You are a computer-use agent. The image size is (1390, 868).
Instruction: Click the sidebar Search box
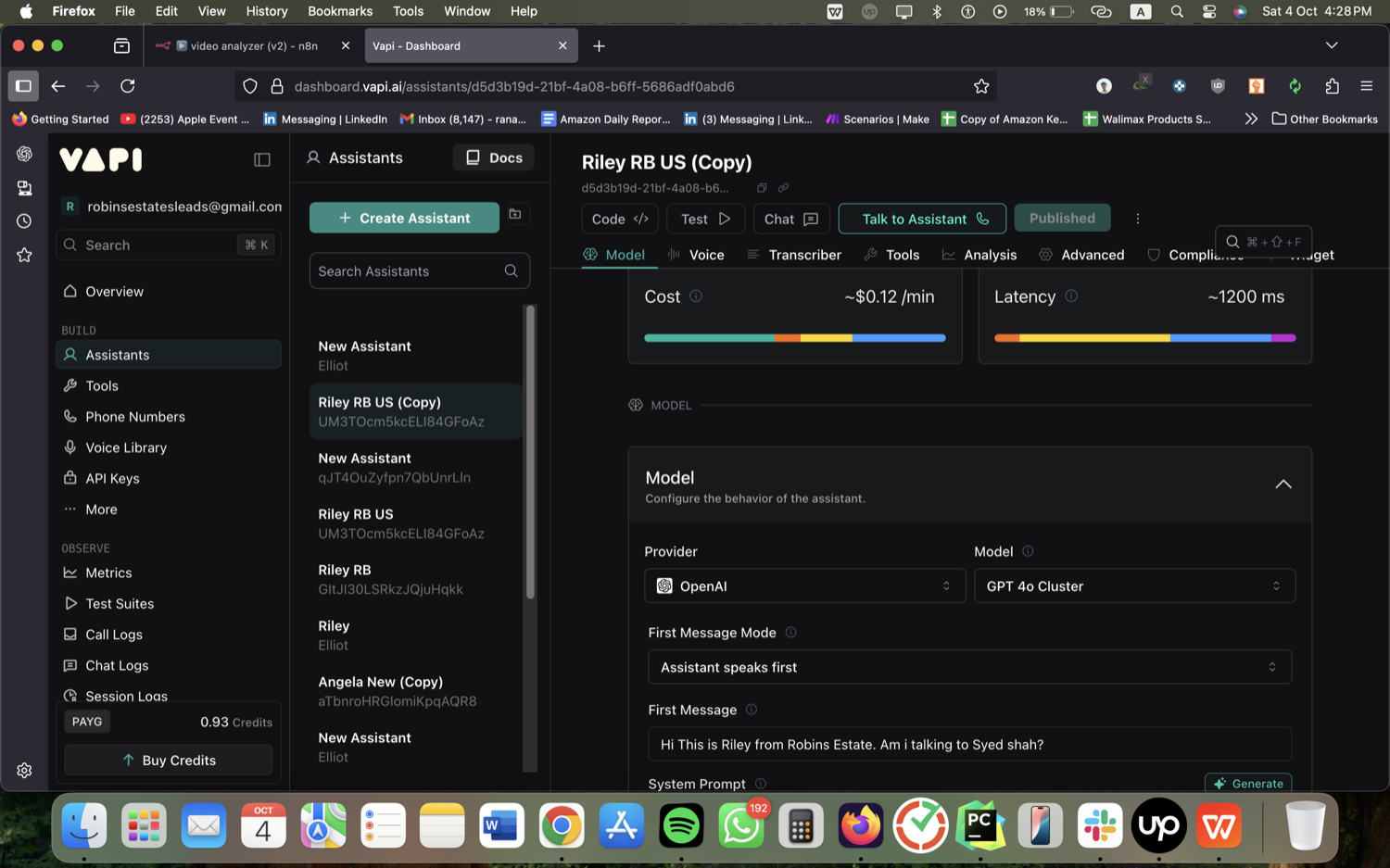(168, 245)
